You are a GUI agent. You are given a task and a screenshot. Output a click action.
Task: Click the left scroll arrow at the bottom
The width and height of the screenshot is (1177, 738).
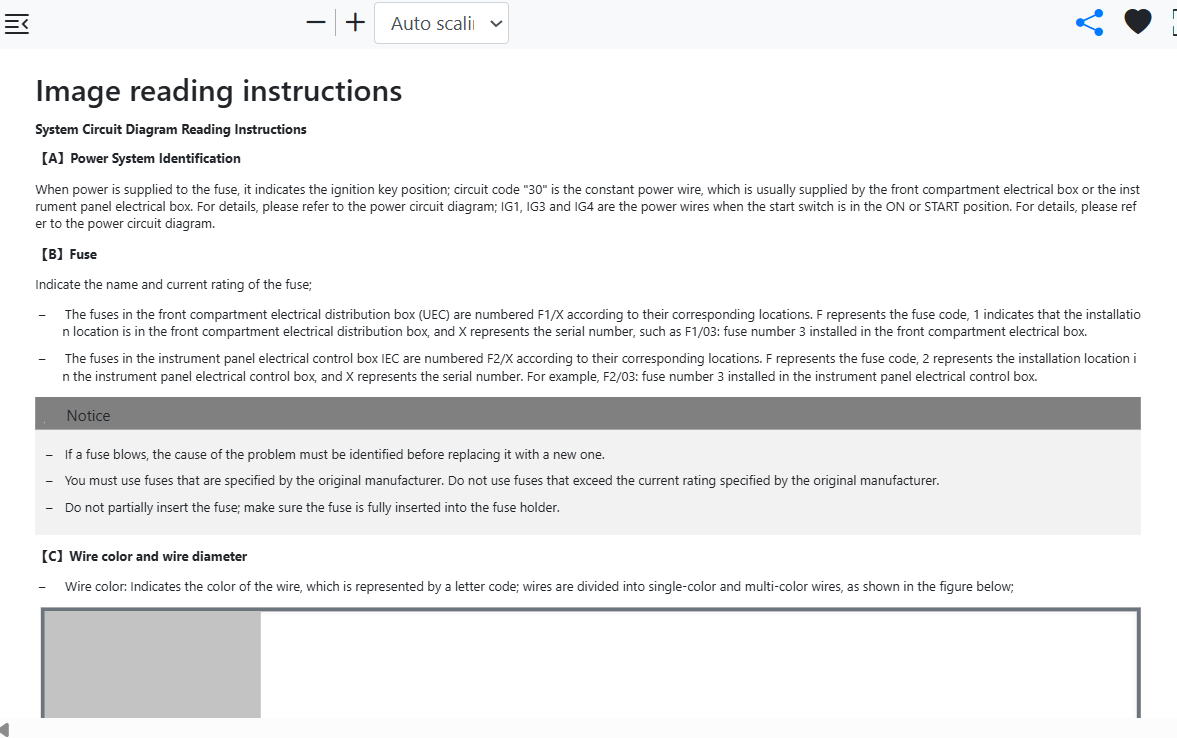5,729
